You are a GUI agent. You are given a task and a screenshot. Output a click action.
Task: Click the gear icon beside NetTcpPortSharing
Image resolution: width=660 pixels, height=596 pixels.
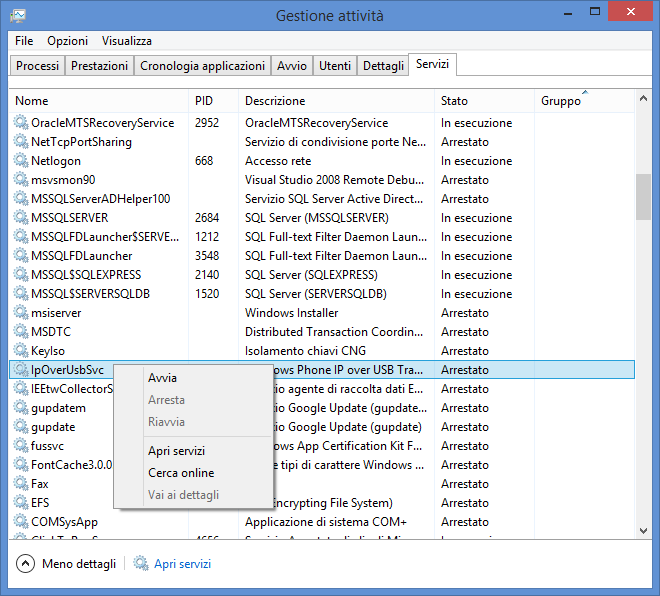[x=21, y=141]
